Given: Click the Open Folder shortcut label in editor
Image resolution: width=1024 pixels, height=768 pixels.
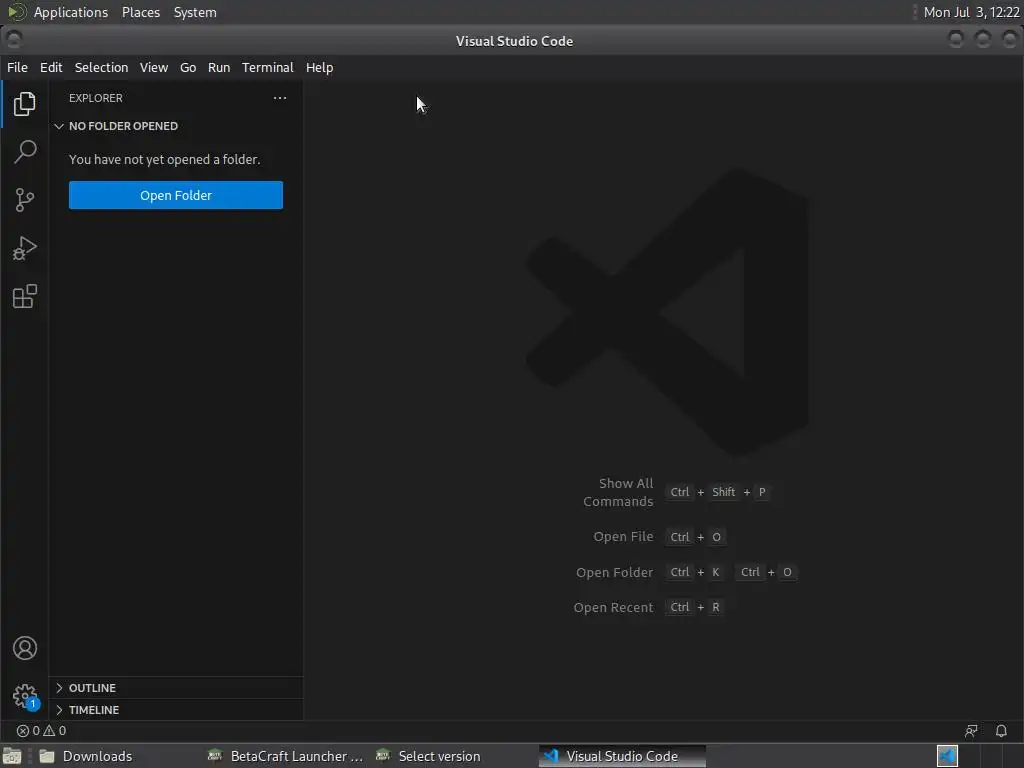Looking at the screenshot, I should tap(614, 573).
